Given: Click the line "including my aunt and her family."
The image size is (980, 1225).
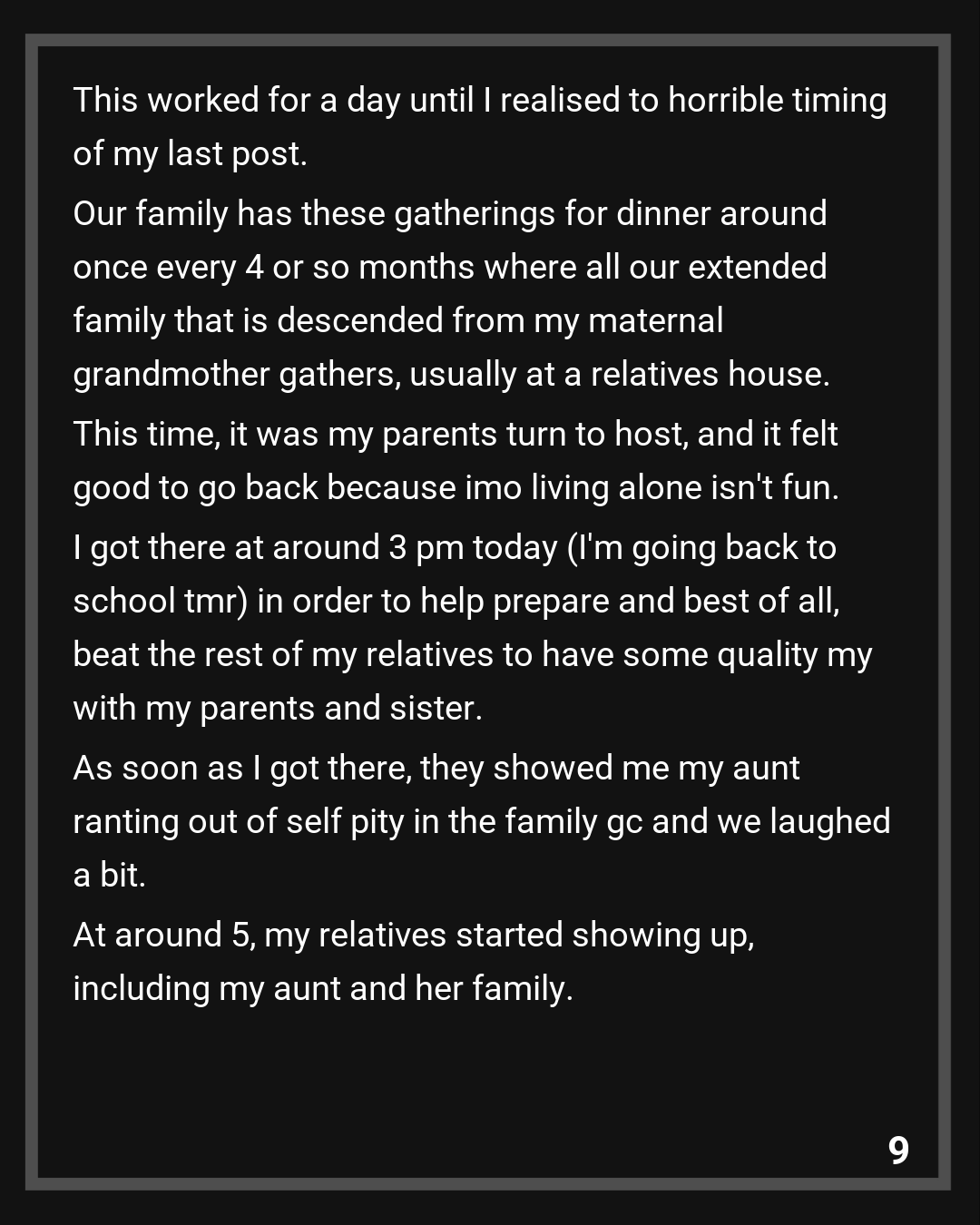Looking at the screenshot, I should point(323,989).
